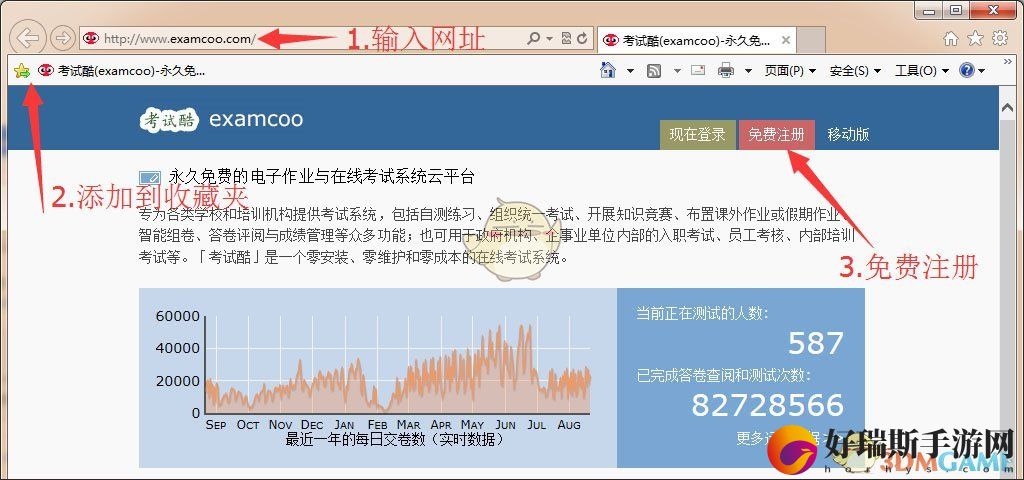Click the Print printer icon

[x=726, y=71]
